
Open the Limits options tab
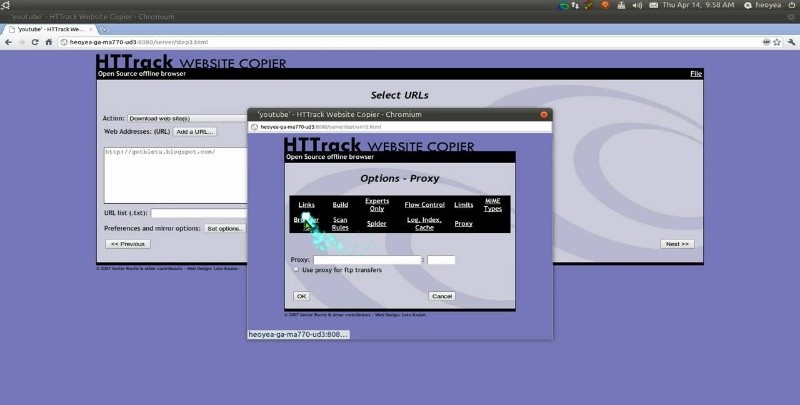(464, 205)
